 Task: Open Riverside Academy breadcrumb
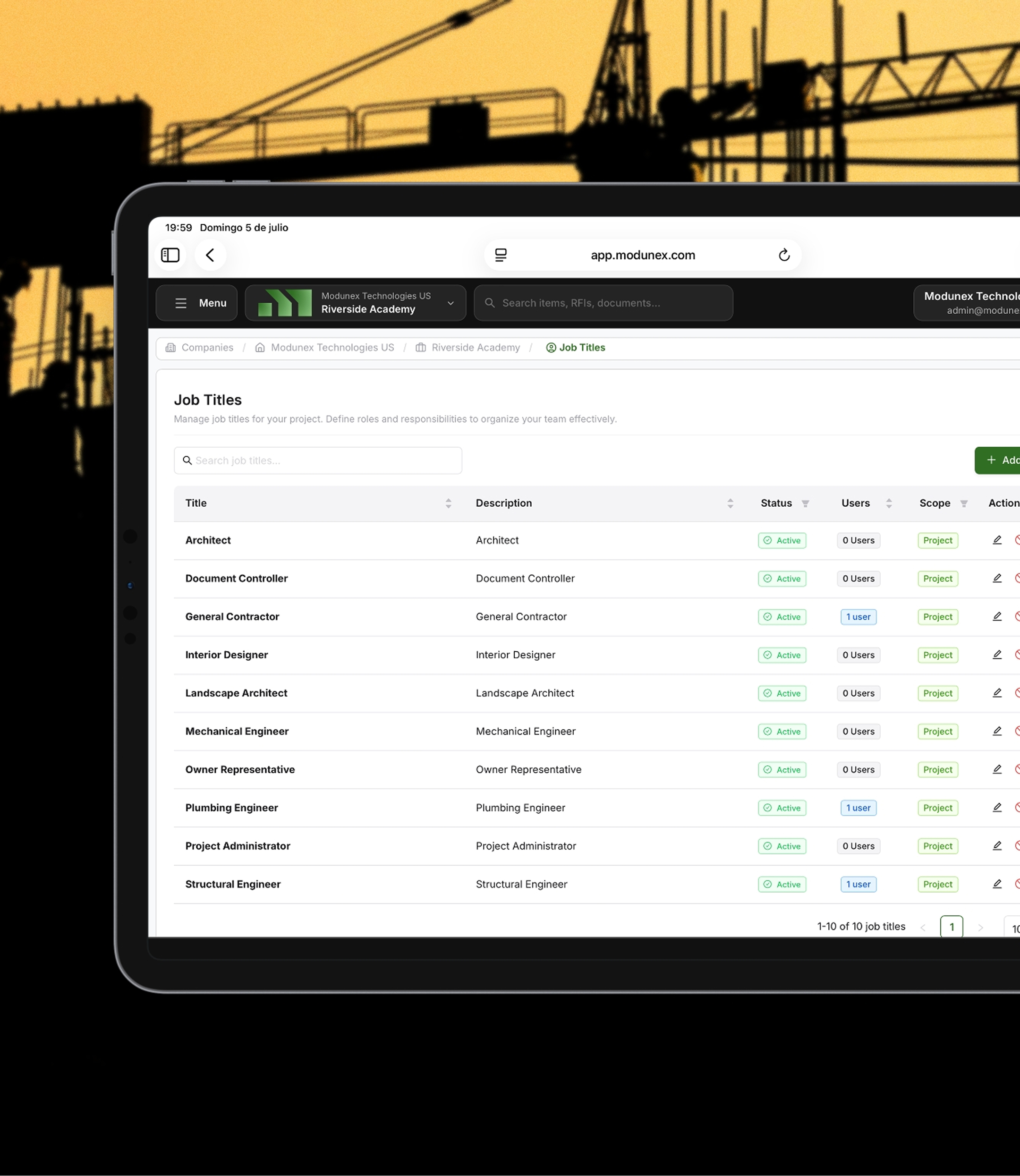click(468, 348)
